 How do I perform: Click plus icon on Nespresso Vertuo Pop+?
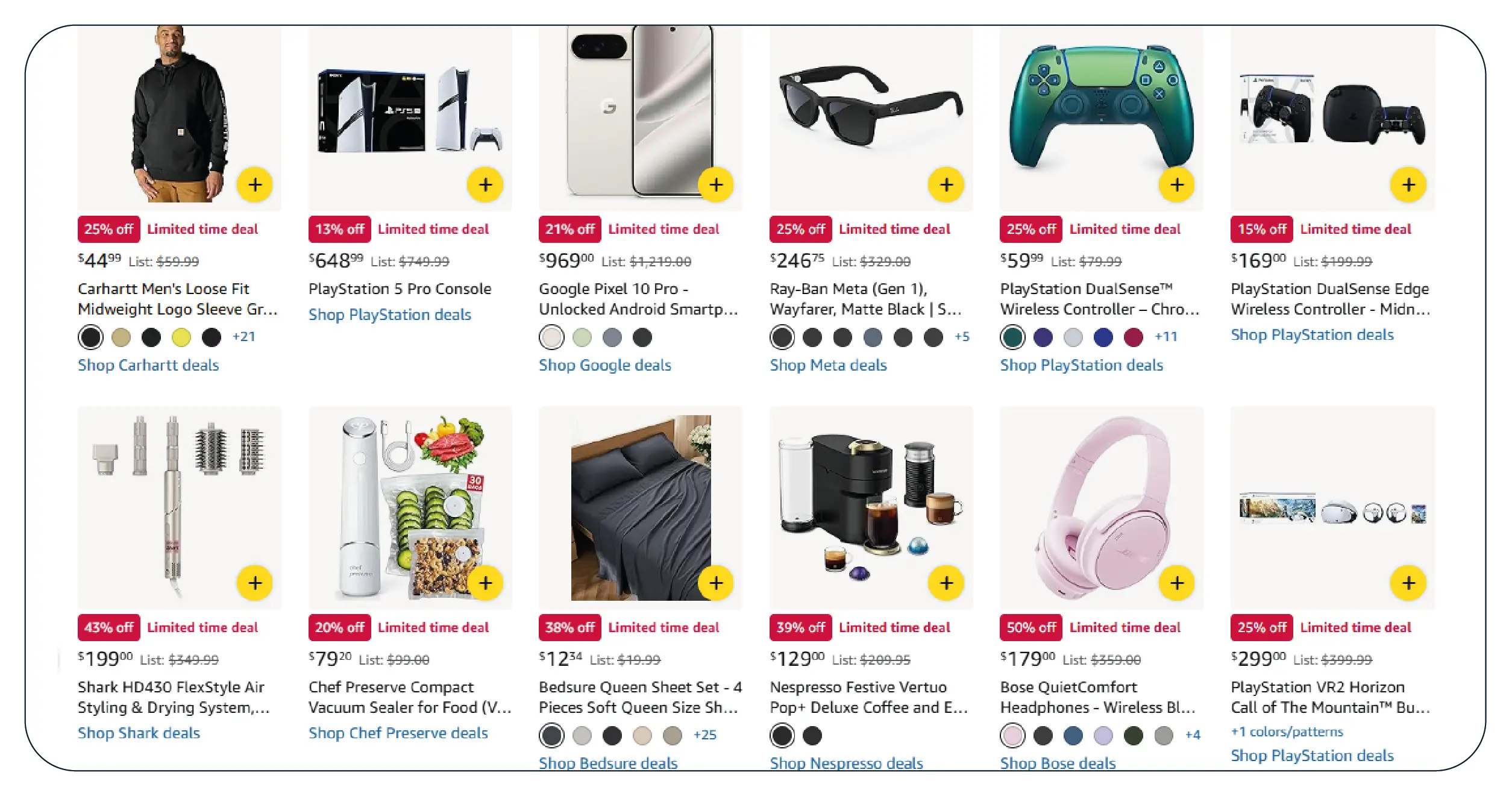(x=946, y=583)
